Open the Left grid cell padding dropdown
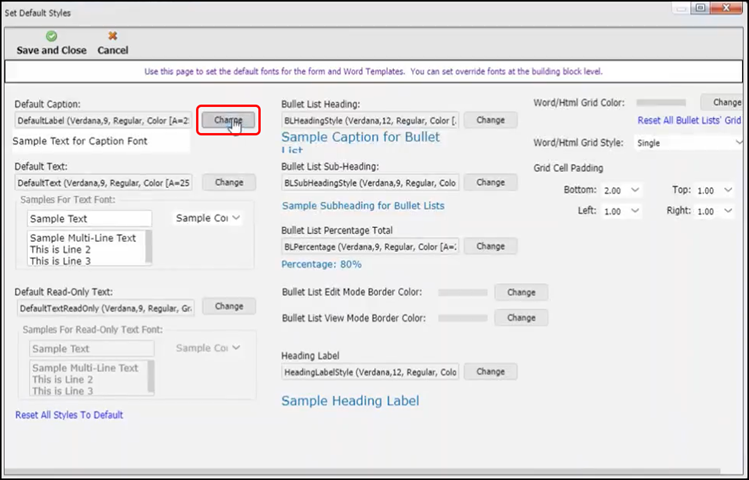 635,212
